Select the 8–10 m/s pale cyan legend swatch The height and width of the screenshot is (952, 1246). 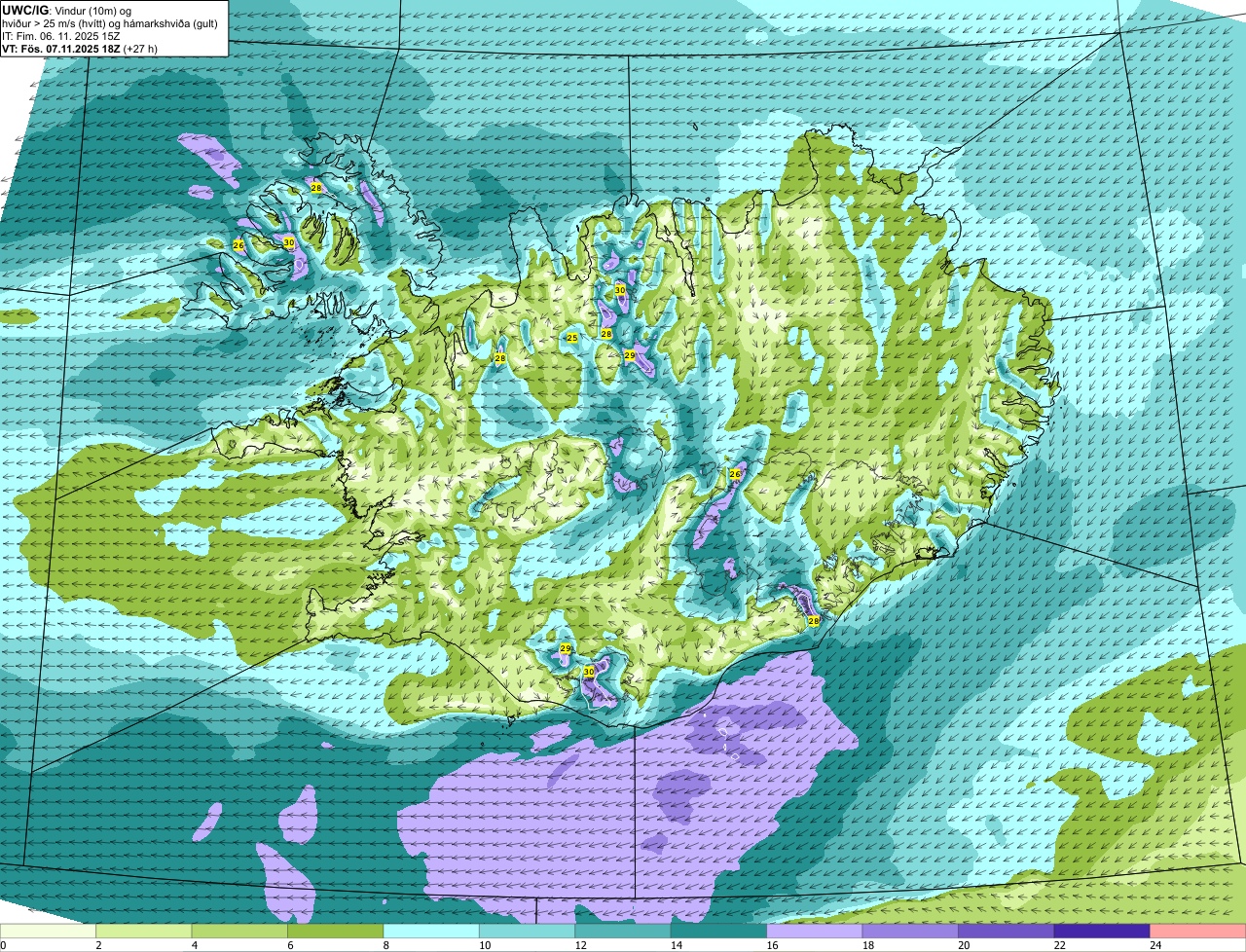[431, 931]
